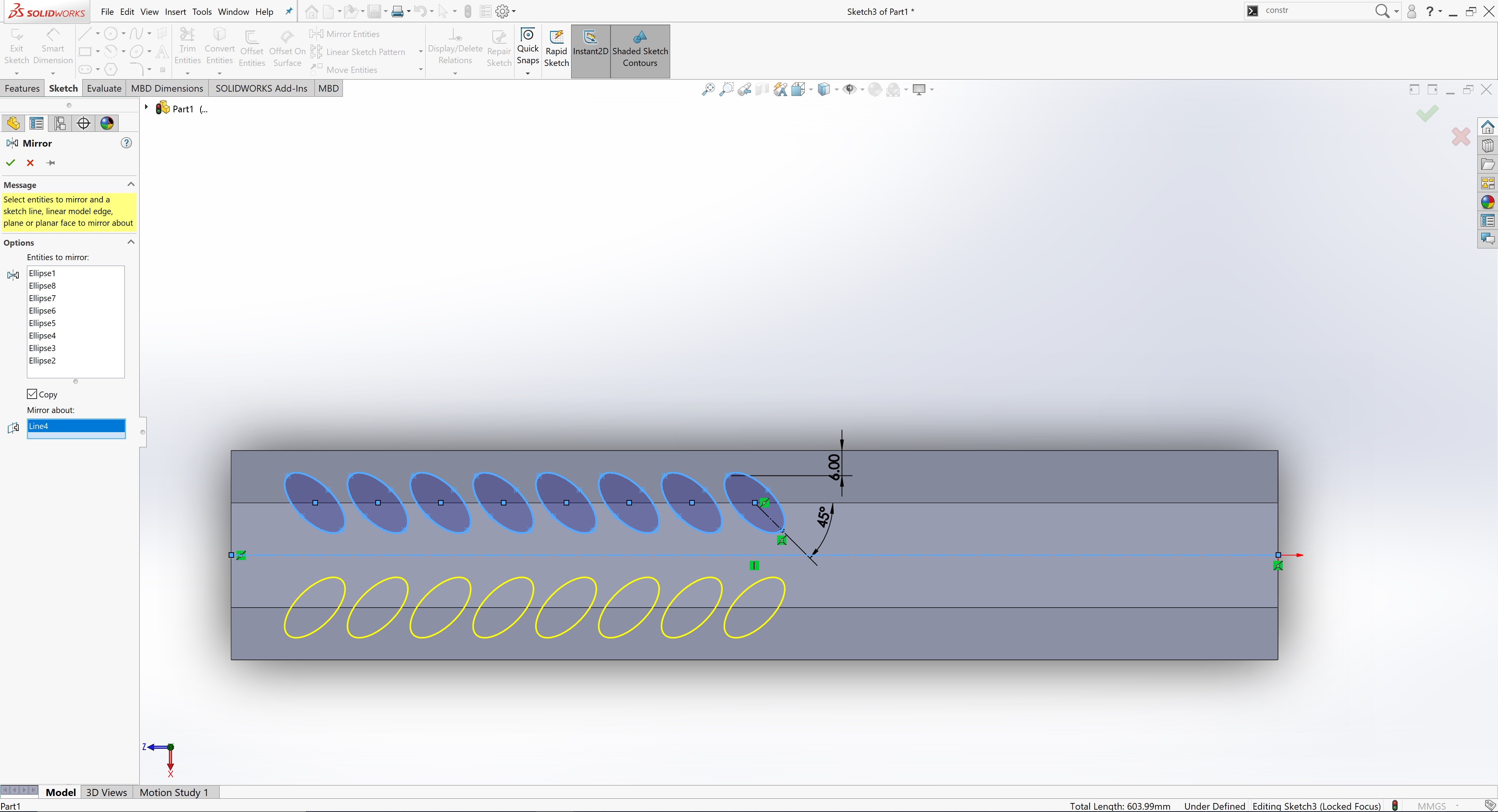Toggle the Copy checkbox

tap(32, 394)
